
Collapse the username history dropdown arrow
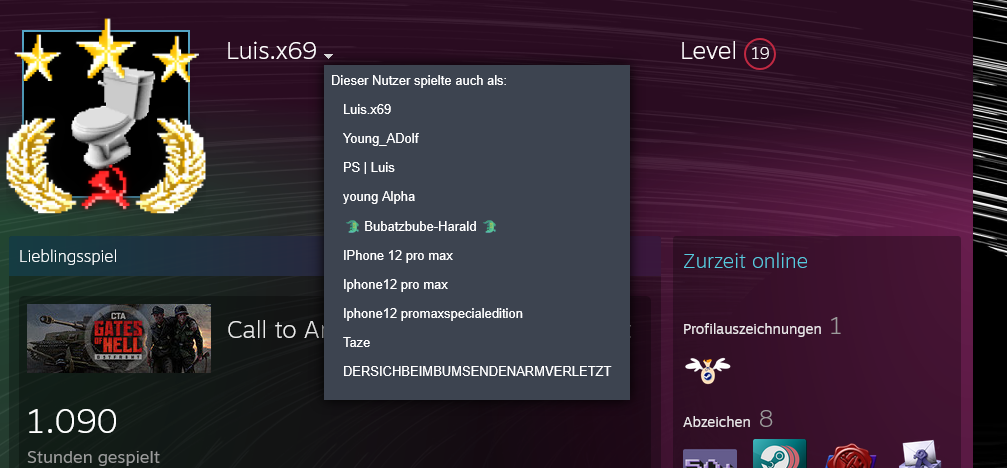329,55
